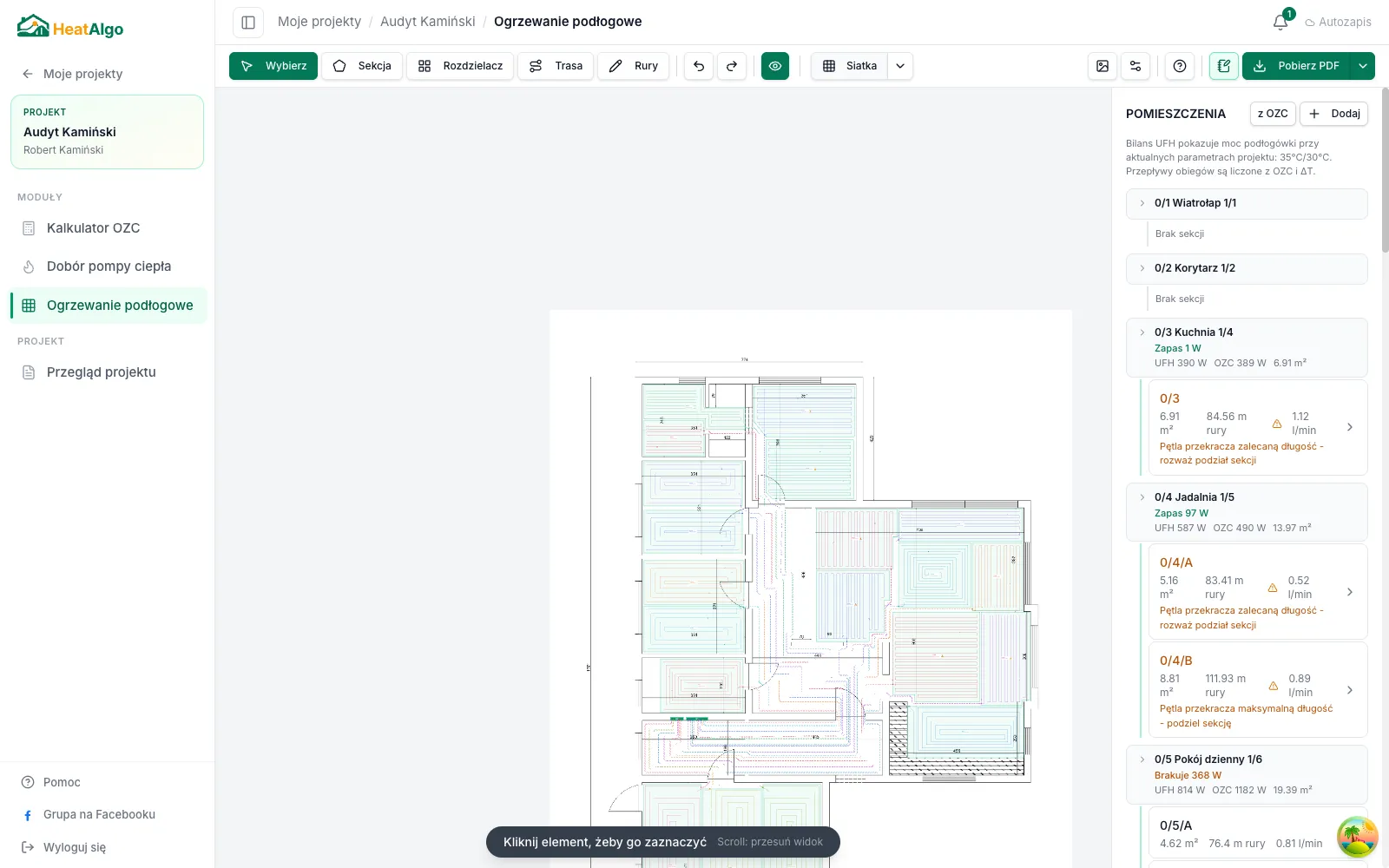Redo the last action

point(732,66)
